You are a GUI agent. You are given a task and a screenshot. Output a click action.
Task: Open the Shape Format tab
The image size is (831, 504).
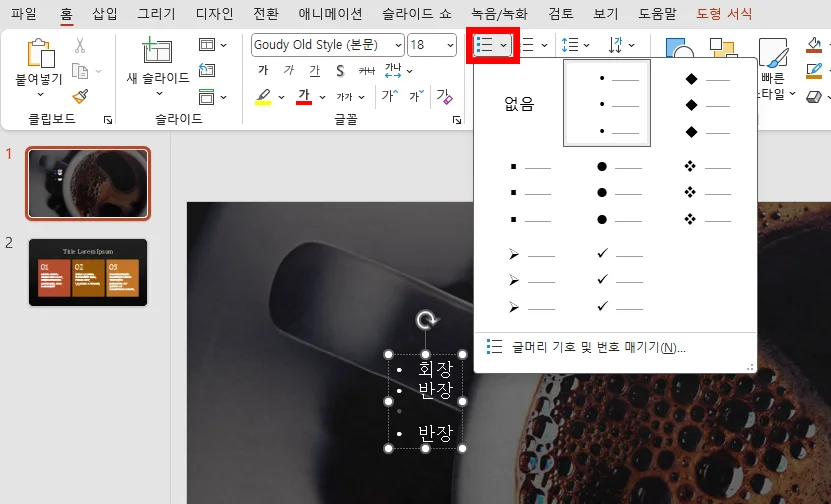[x=724, y=13]
